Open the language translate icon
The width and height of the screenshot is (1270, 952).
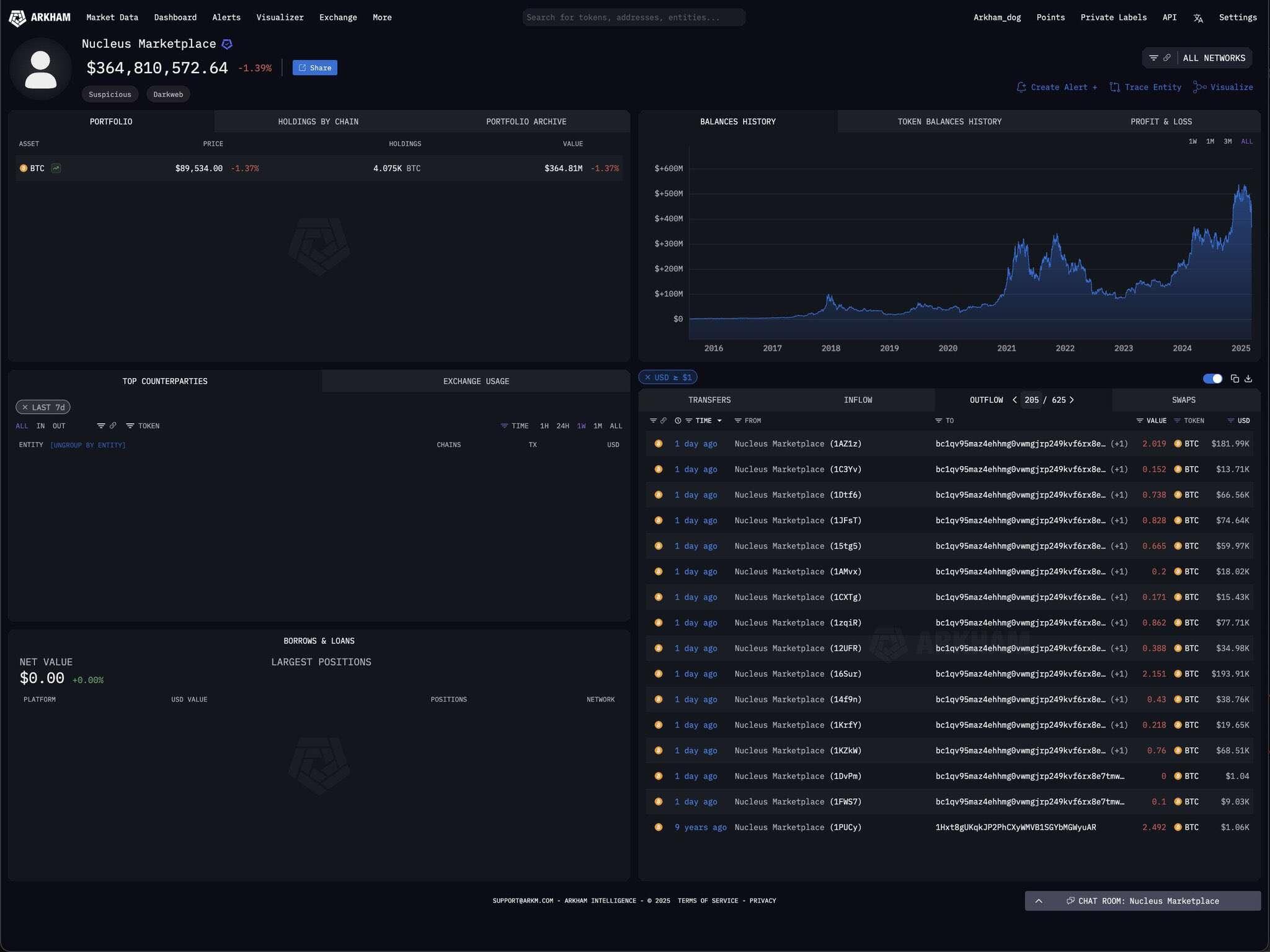pyautogui.click(x=1198, y=18)
